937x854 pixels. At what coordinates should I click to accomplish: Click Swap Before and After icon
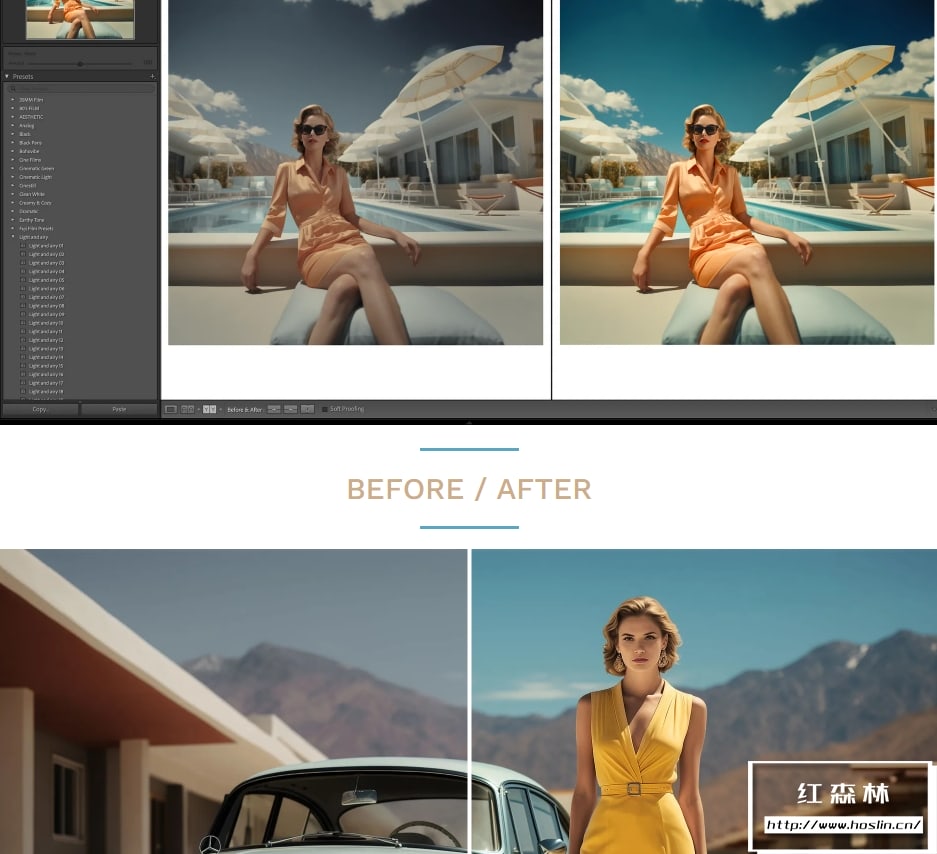click(307, 409)
